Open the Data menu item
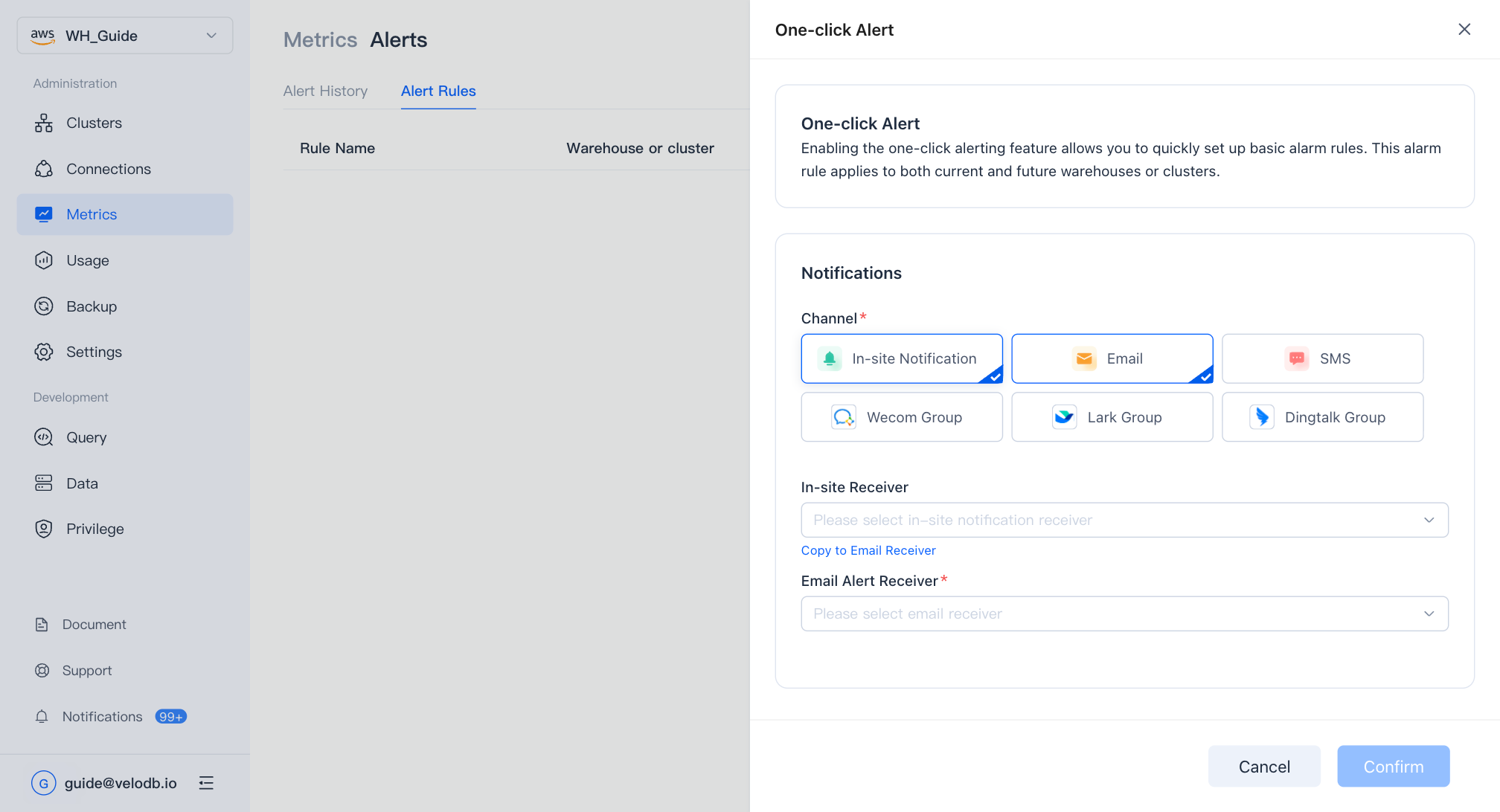This screenshot has height=812, width=1500. point(82,483)
